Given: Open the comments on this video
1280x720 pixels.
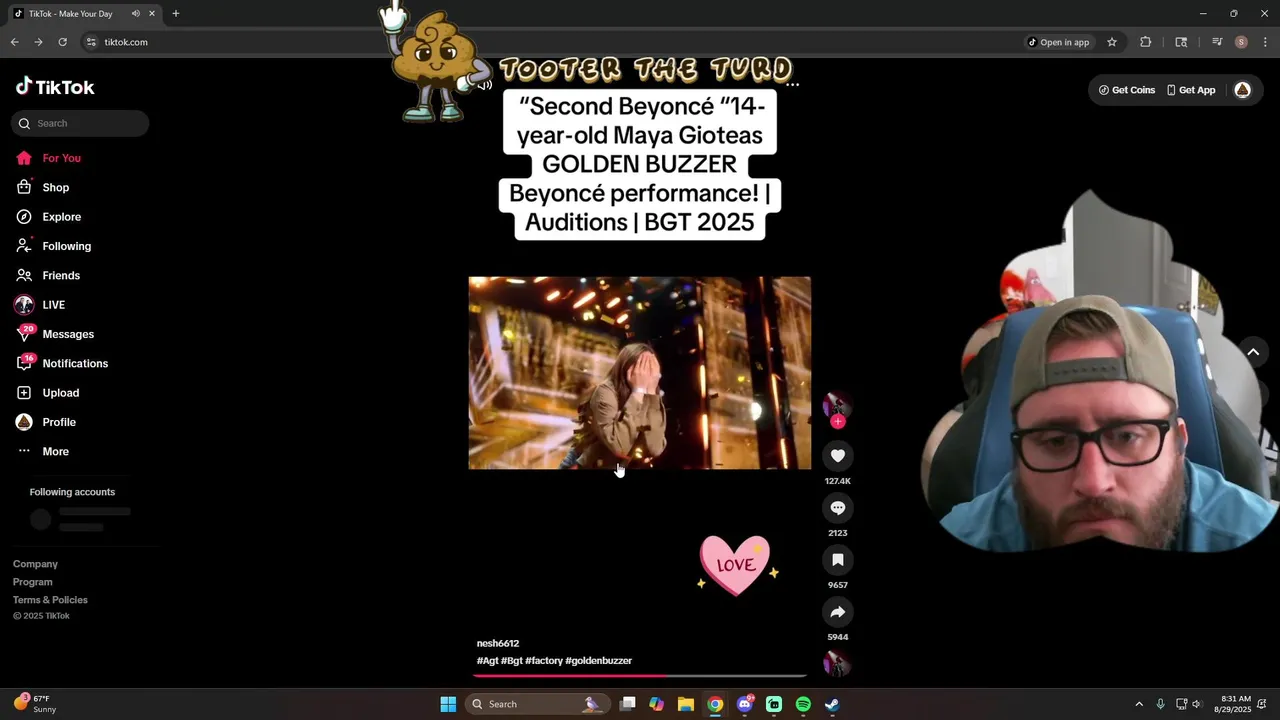Looking at the screenshot, I should pyautogui.click(x=838, y=508).
